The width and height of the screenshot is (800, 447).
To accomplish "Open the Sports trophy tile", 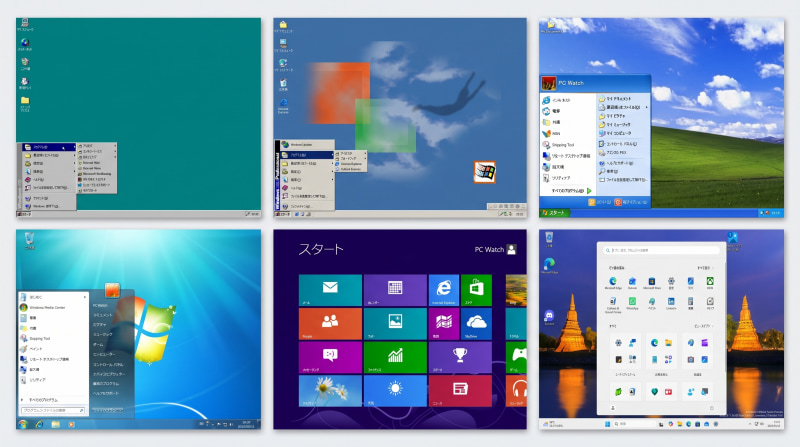I will 460,357.
